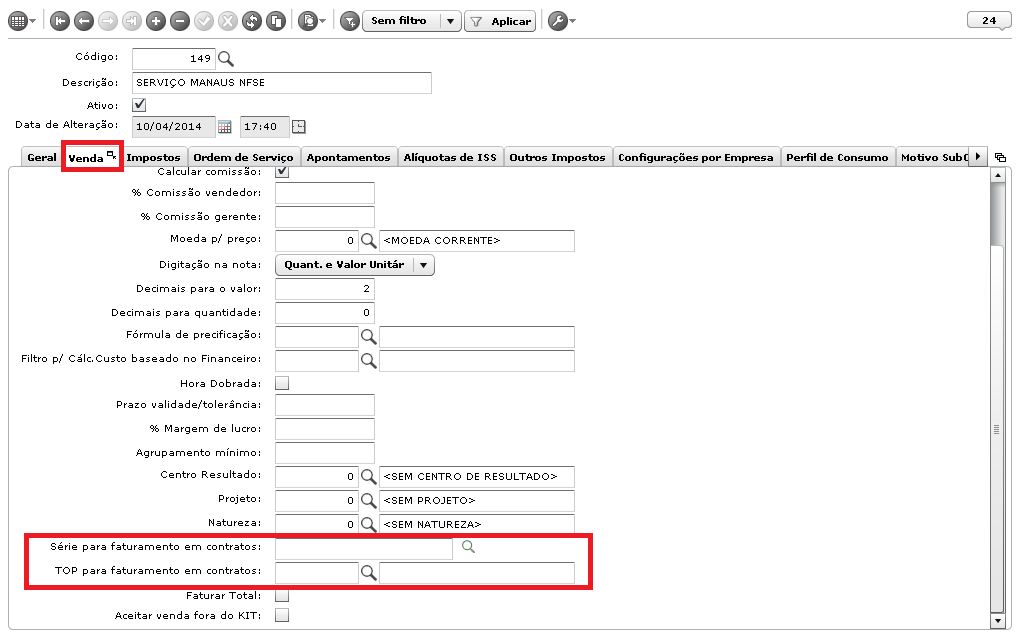Image resolution: width=1021 pixels, height=638 pixels.
Task: Search Série para faturamento magnifier
Action: coord(468,547)
